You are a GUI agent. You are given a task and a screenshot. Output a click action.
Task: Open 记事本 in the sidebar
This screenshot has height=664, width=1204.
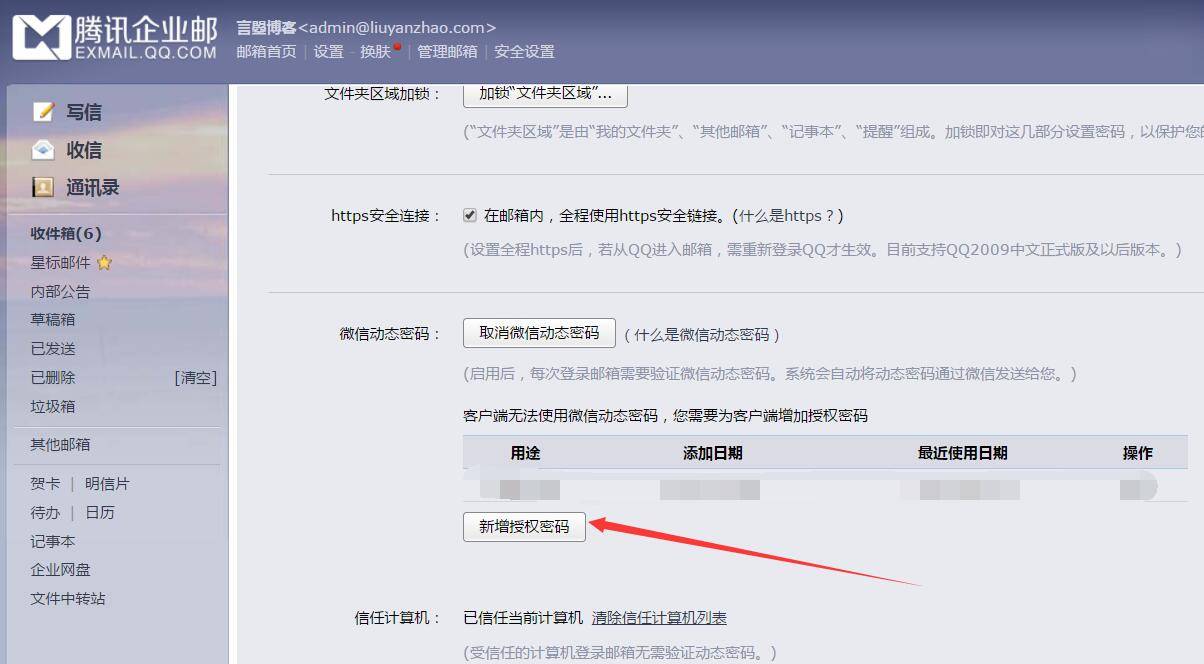tap(53, 541)
